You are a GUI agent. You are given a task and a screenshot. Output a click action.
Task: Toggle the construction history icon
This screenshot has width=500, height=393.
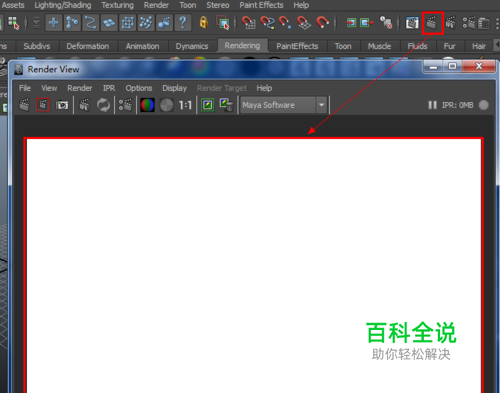[x=386, y=23]
